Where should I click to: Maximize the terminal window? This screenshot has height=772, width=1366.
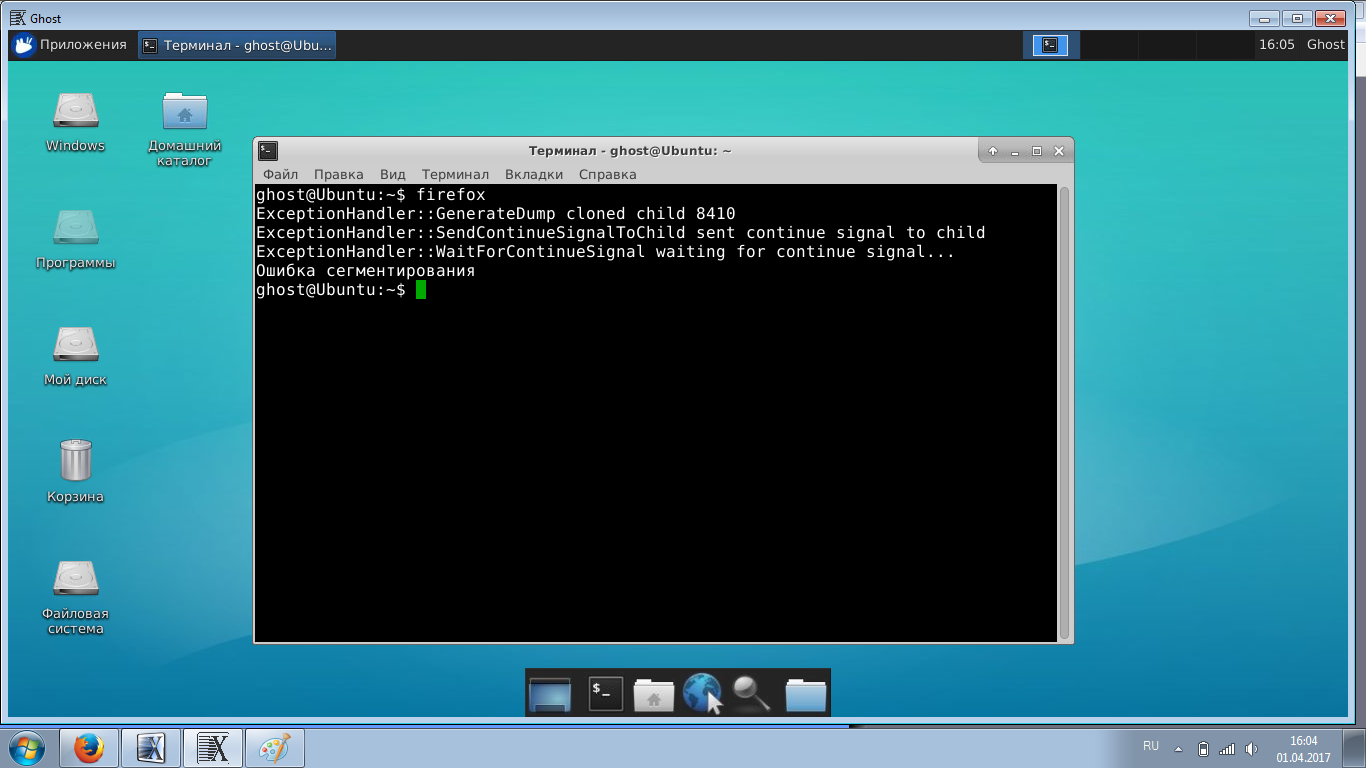coord(1037,151)
